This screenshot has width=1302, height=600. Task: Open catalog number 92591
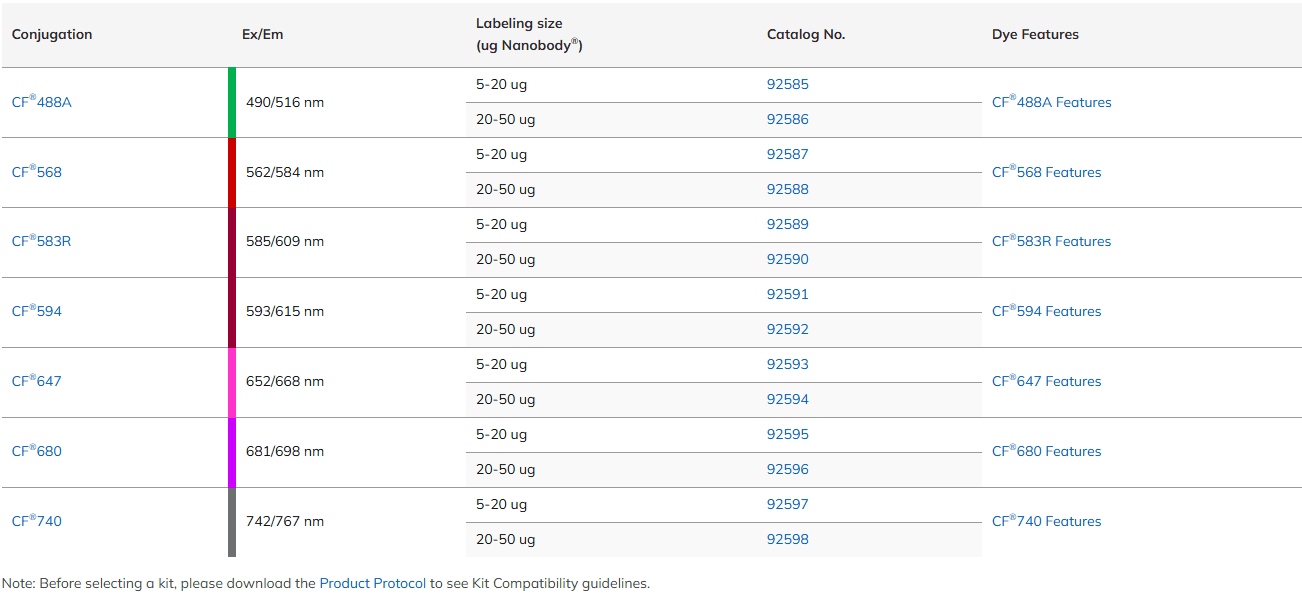(787, 294)
